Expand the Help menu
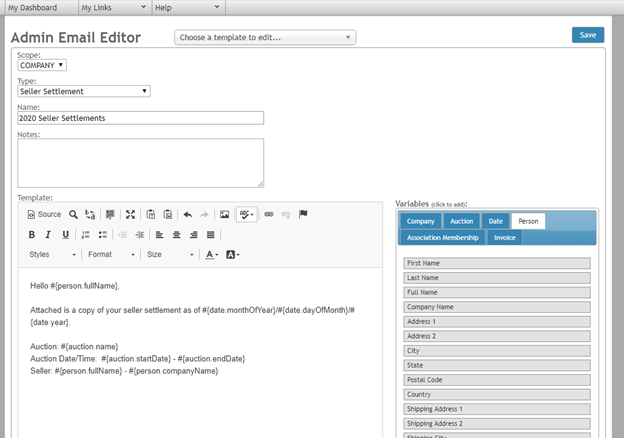This screenshot has width=624, height=438. tap(188, 8)
